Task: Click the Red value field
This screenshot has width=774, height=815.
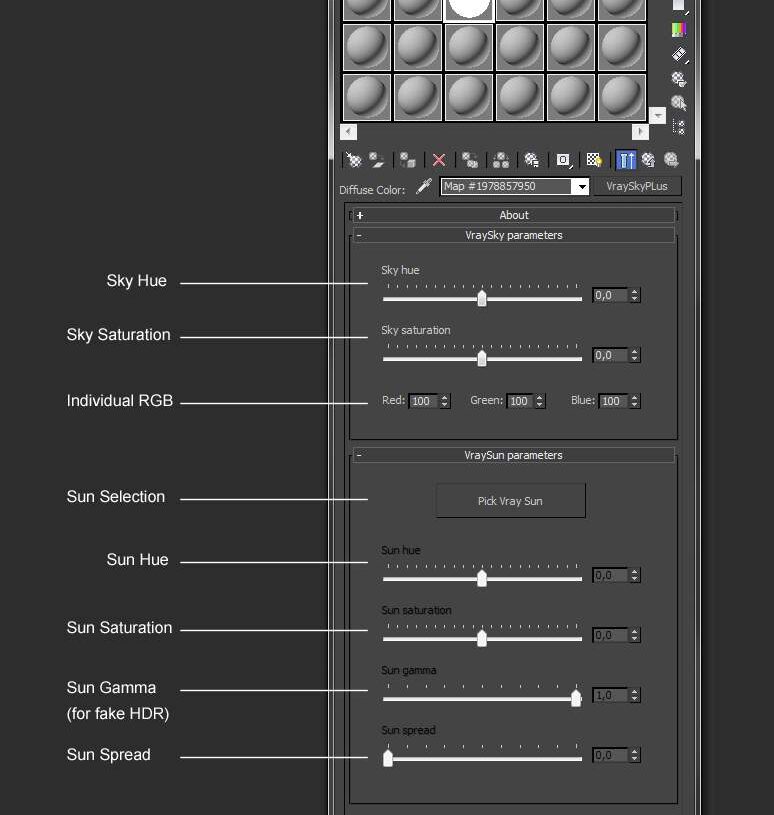Action: coord(424,401)
